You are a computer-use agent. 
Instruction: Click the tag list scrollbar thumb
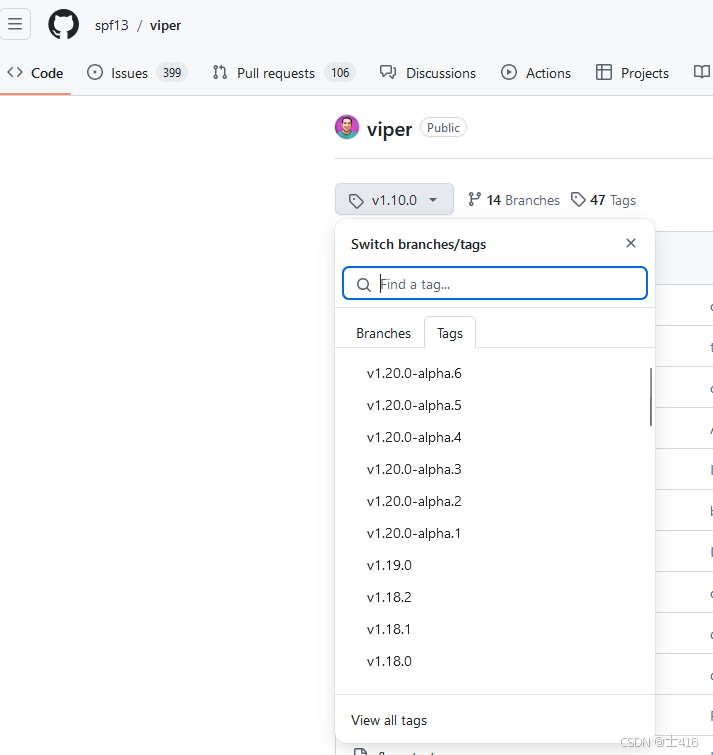tap(651, 397)
